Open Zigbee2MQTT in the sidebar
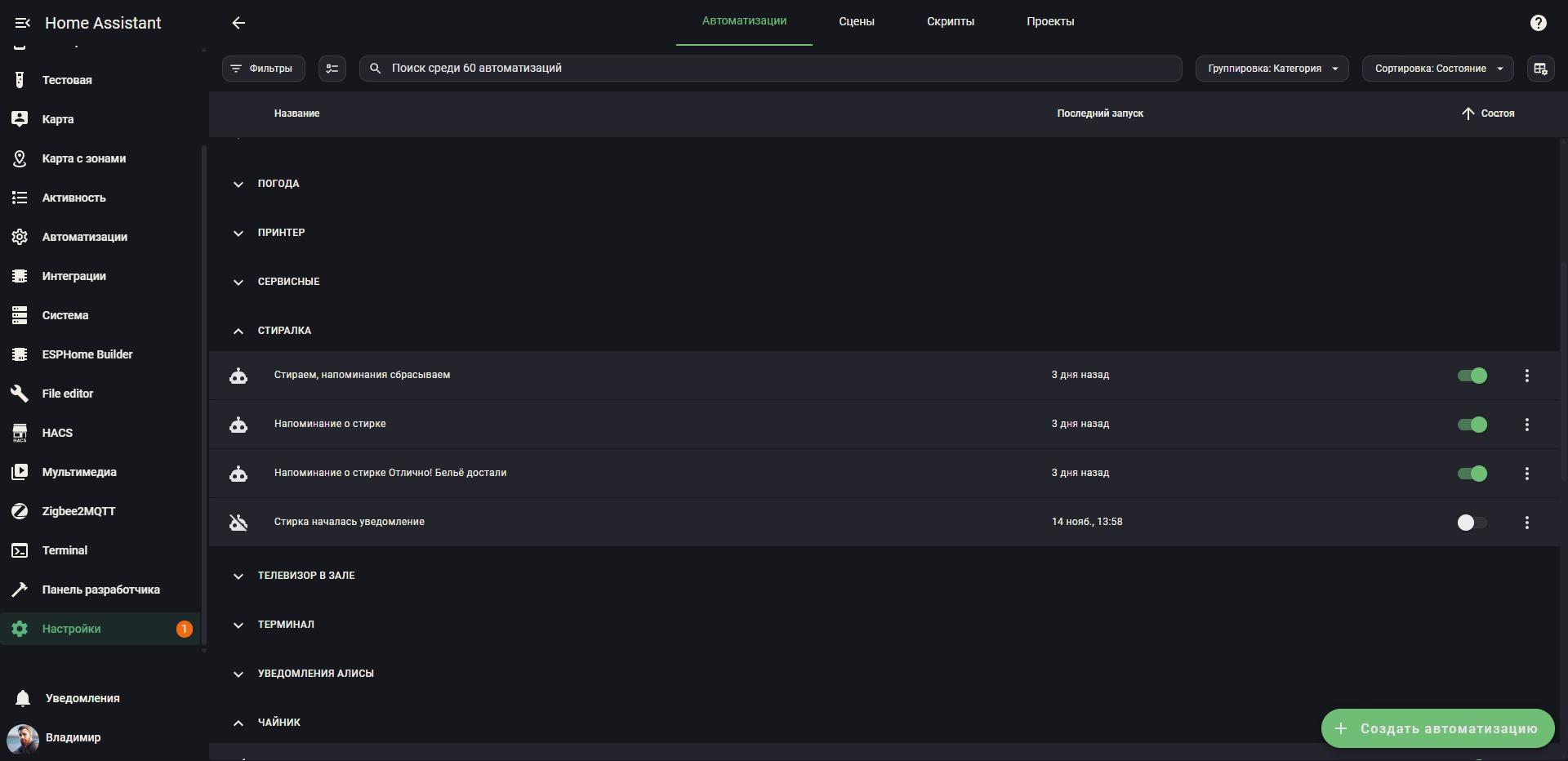1568x761 pixels. pyautogui.click(x=78, y=511)
